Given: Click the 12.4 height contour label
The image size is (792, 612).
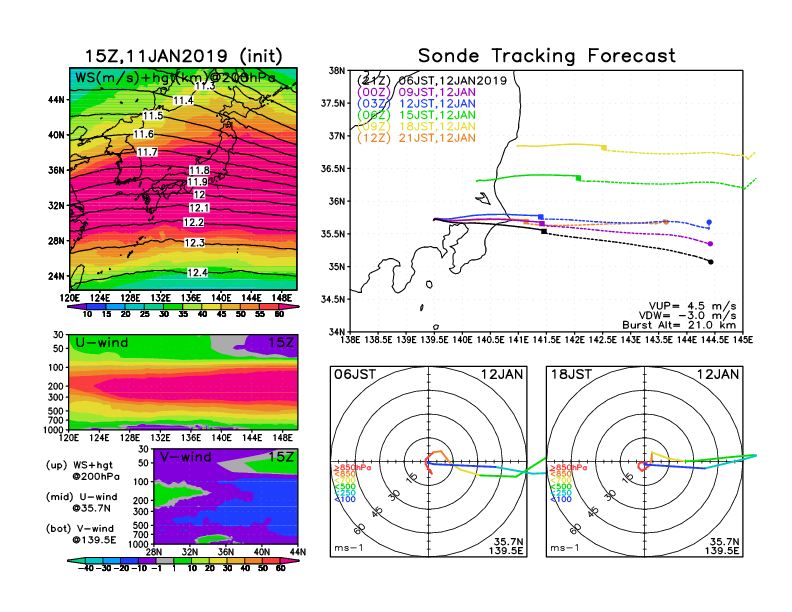Looking at the screenshot, I should [x=197, y=273].
